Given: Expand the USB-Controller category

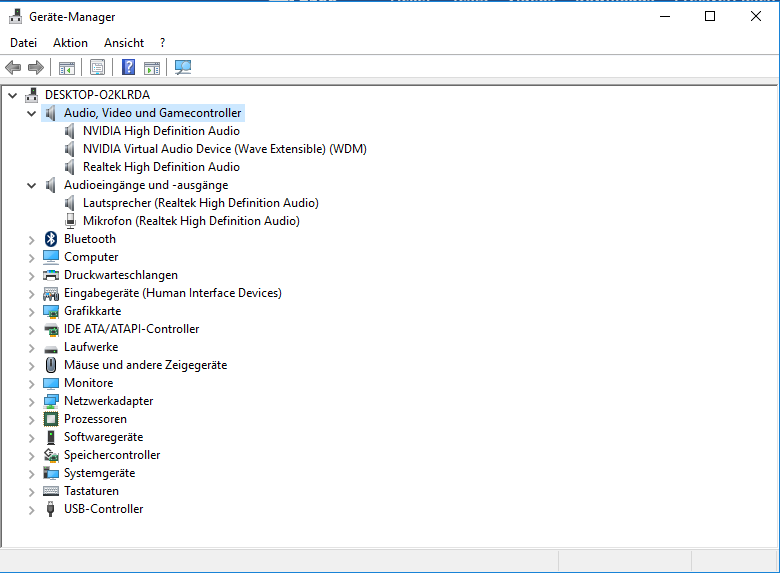Looking at the screenshot, I should click(31, 510).
